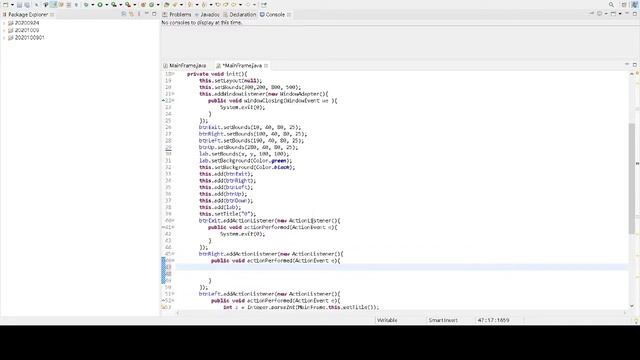Image resolution: width=640 pixels, height=360 pixels.
Task: Collapse the windowClosing fold at line 22
Action: [173, 100]
